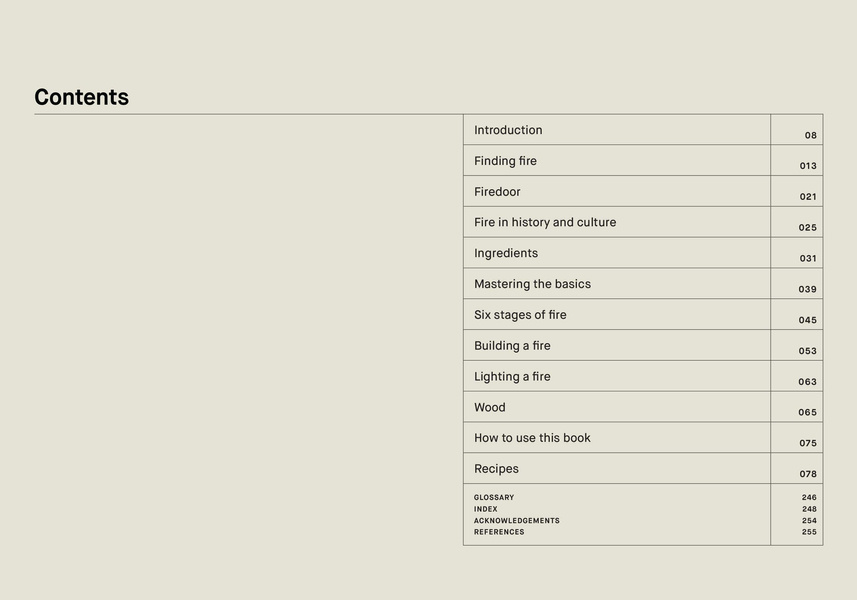857x600 pixels.
Task: Click the Contents page heading
Action: pyautogui.click(x=81, y=97)
